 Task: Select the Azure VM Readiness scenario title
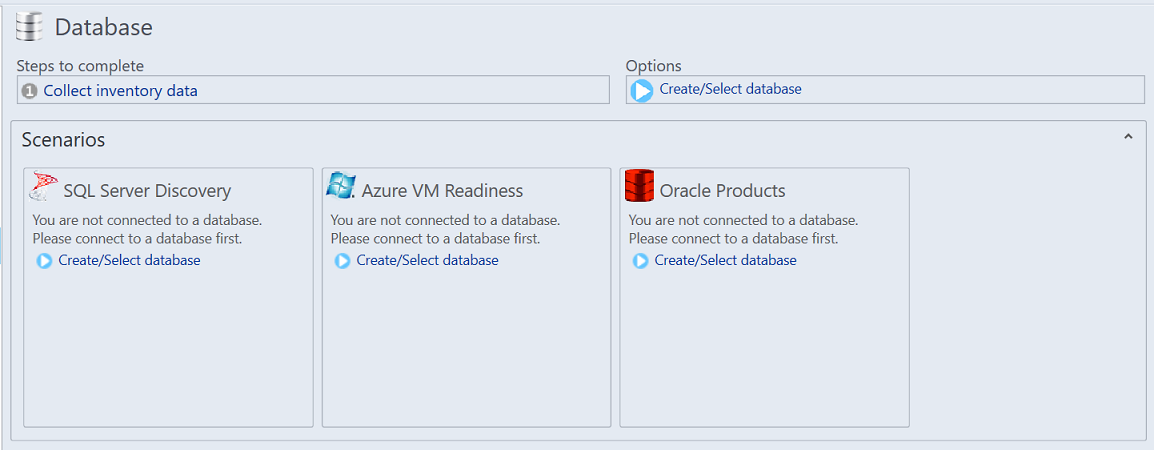[442, 191]
